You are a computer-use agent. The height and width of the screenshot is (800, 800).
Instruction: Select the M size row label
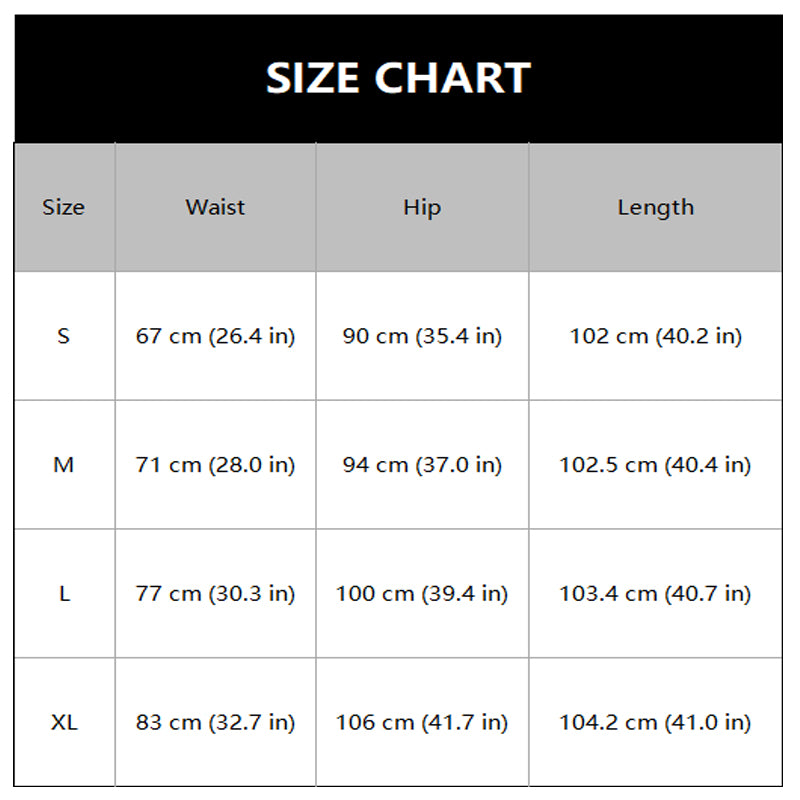(x=64, y=465)
